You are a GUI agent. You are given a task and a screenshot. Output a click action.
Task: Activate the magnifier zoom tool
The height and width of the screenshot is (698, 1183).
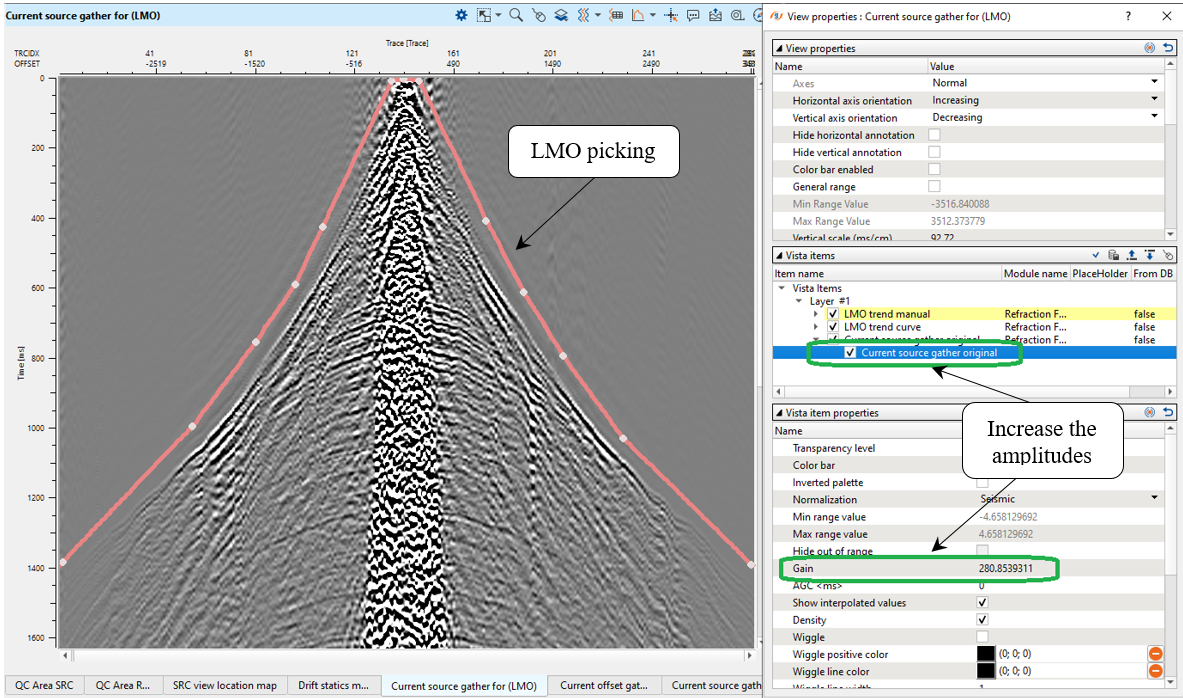point(516,15)
